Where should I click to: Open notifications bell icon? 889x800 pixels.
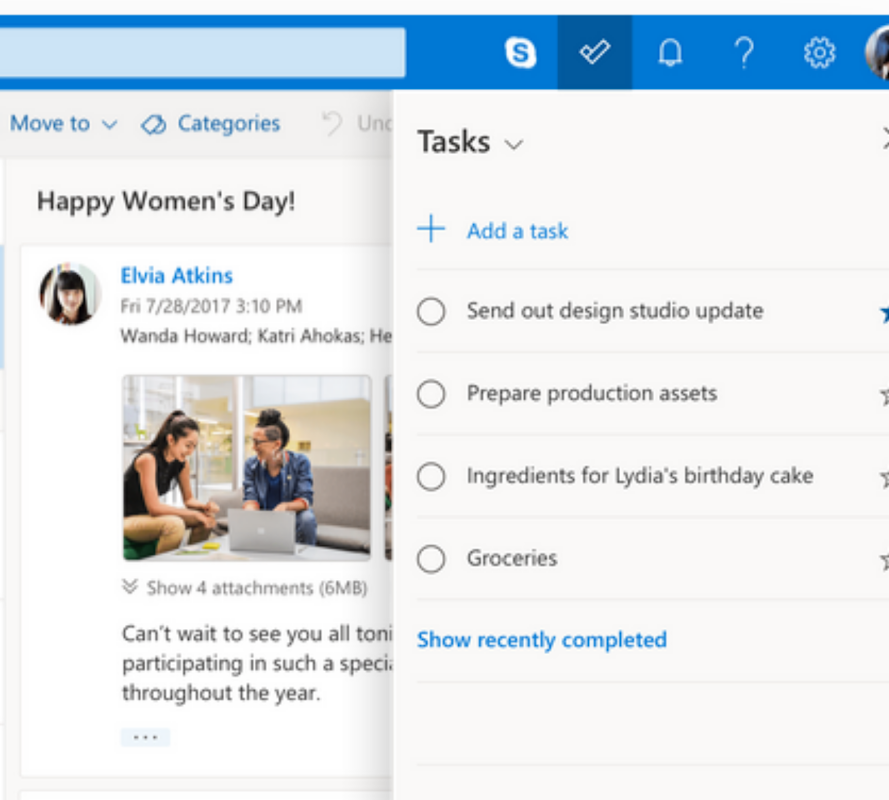coord(669,52)
